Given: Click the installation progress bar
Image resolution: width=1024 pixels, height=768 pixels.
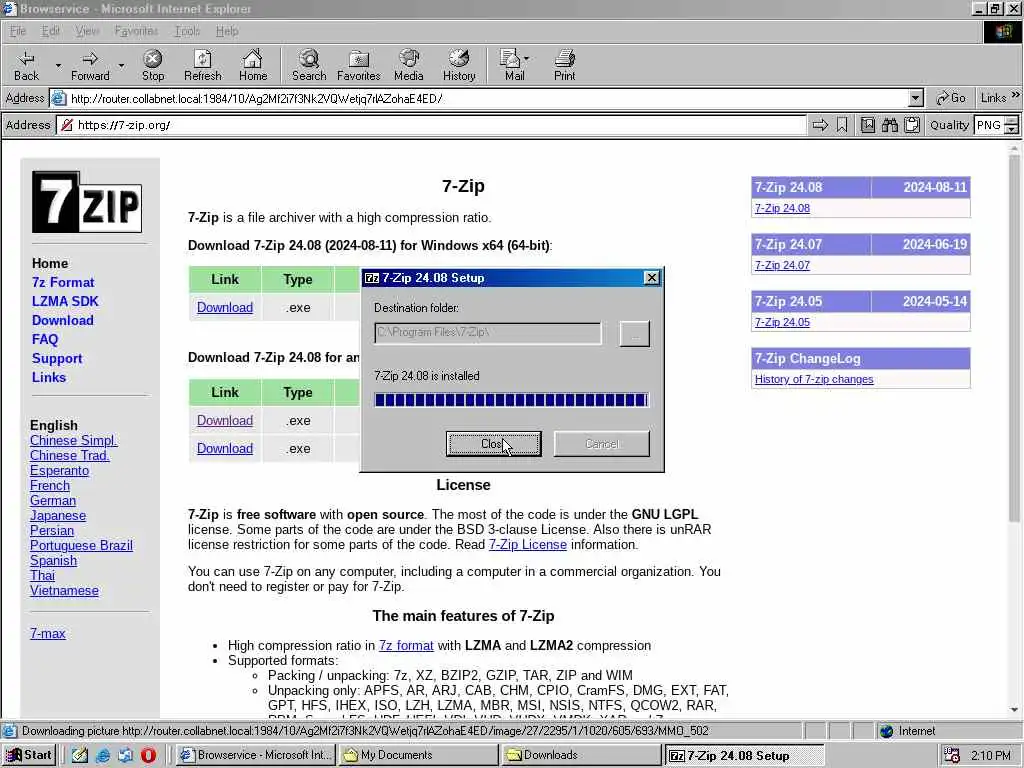Looking at the screenshot, I should (x=511, y=400).
